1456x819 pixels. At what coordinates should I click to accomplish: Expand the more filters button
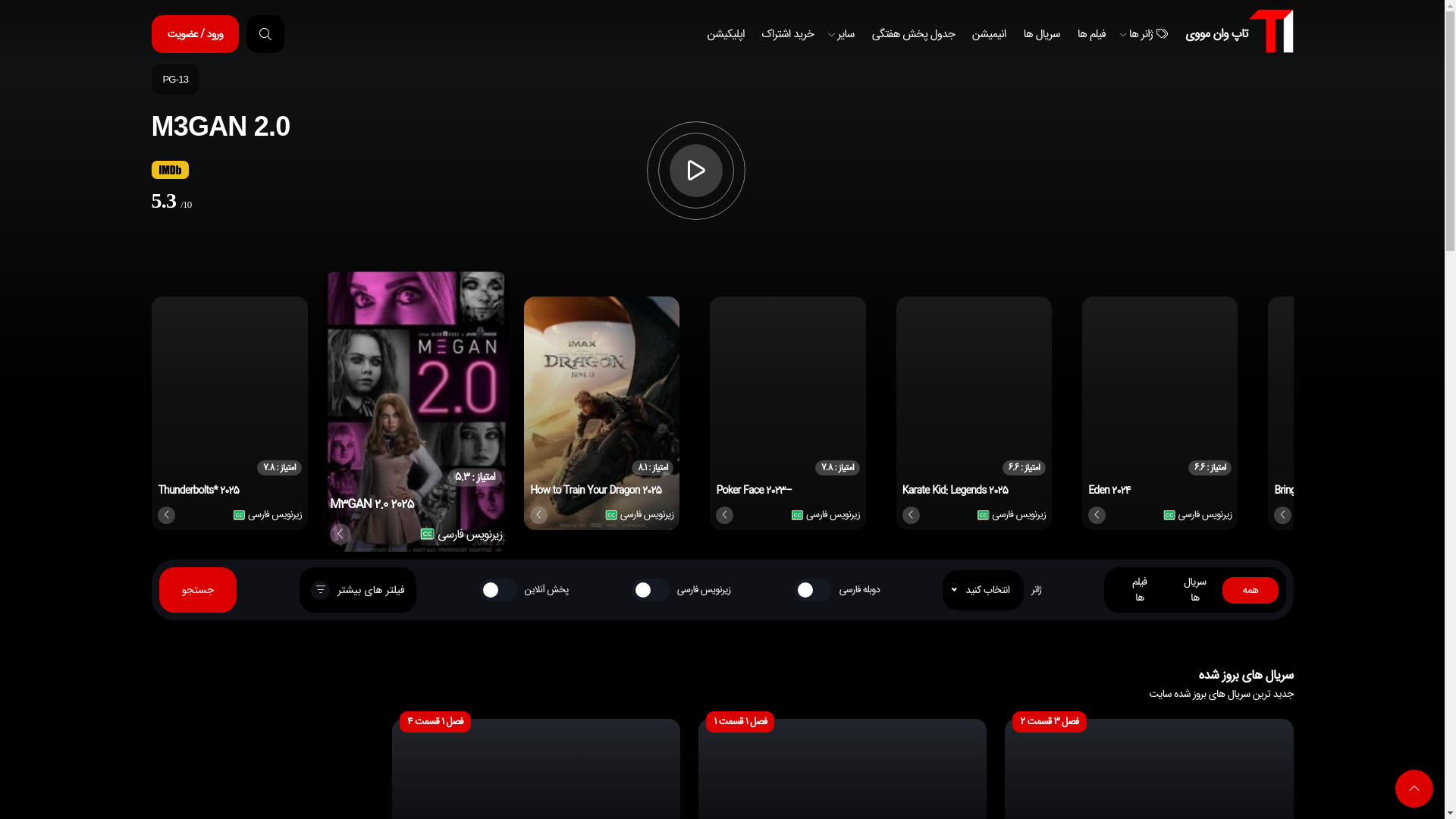tap(358, 590)
